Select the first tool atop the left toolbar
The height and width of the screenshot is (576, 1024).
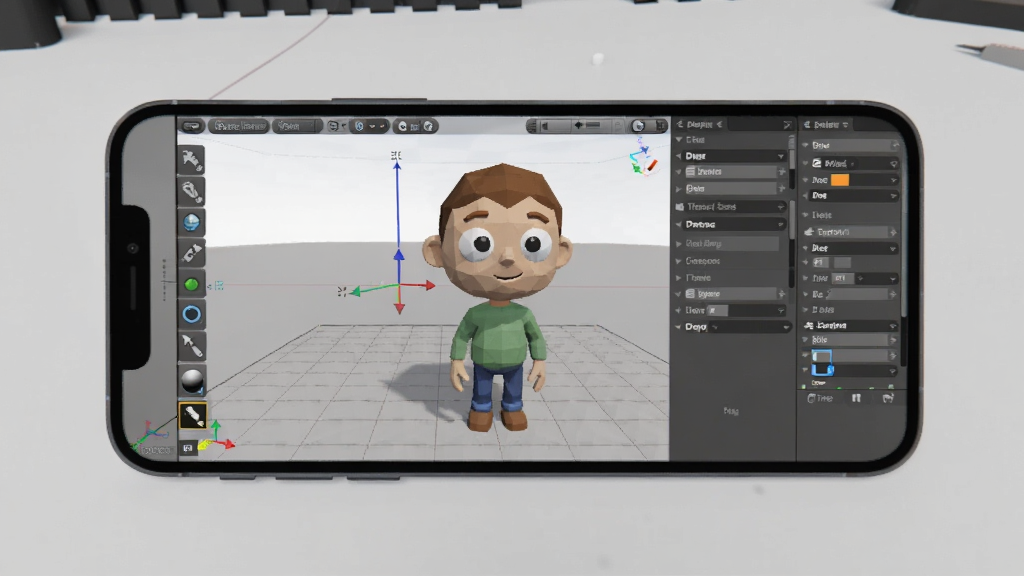pyautogui.click(x=191, y=159)
